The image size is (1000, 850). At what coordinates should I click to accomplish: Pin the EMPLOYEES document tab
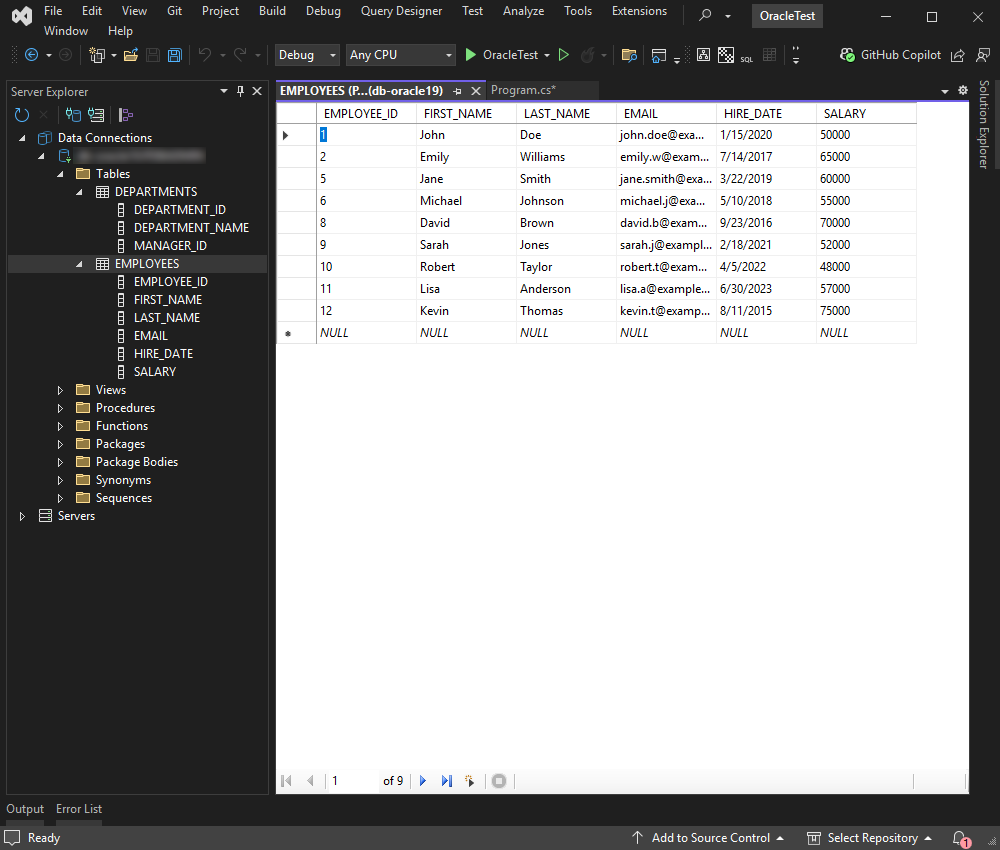457,90
